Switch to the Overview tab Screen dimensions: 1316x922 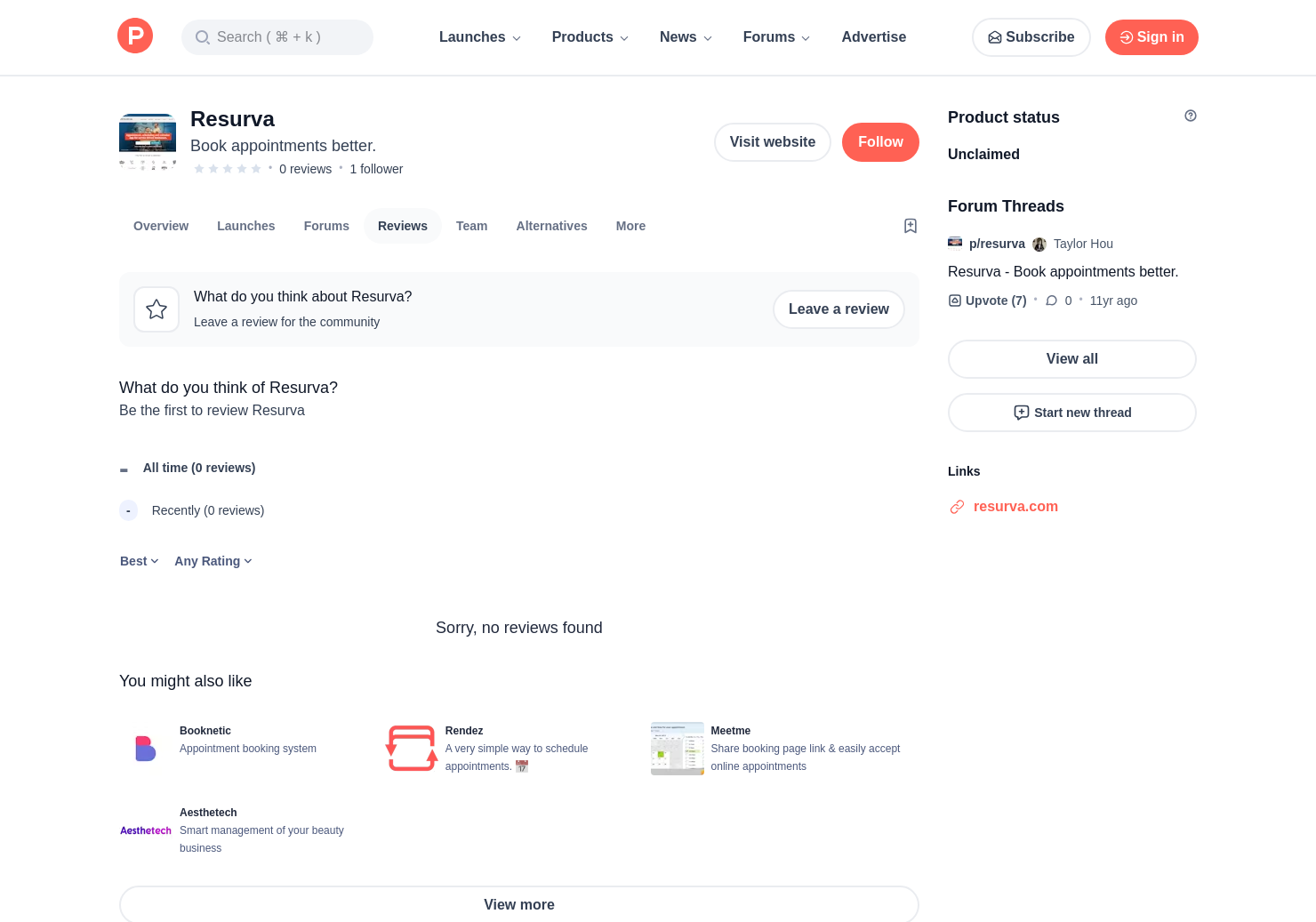click(161, 226)
